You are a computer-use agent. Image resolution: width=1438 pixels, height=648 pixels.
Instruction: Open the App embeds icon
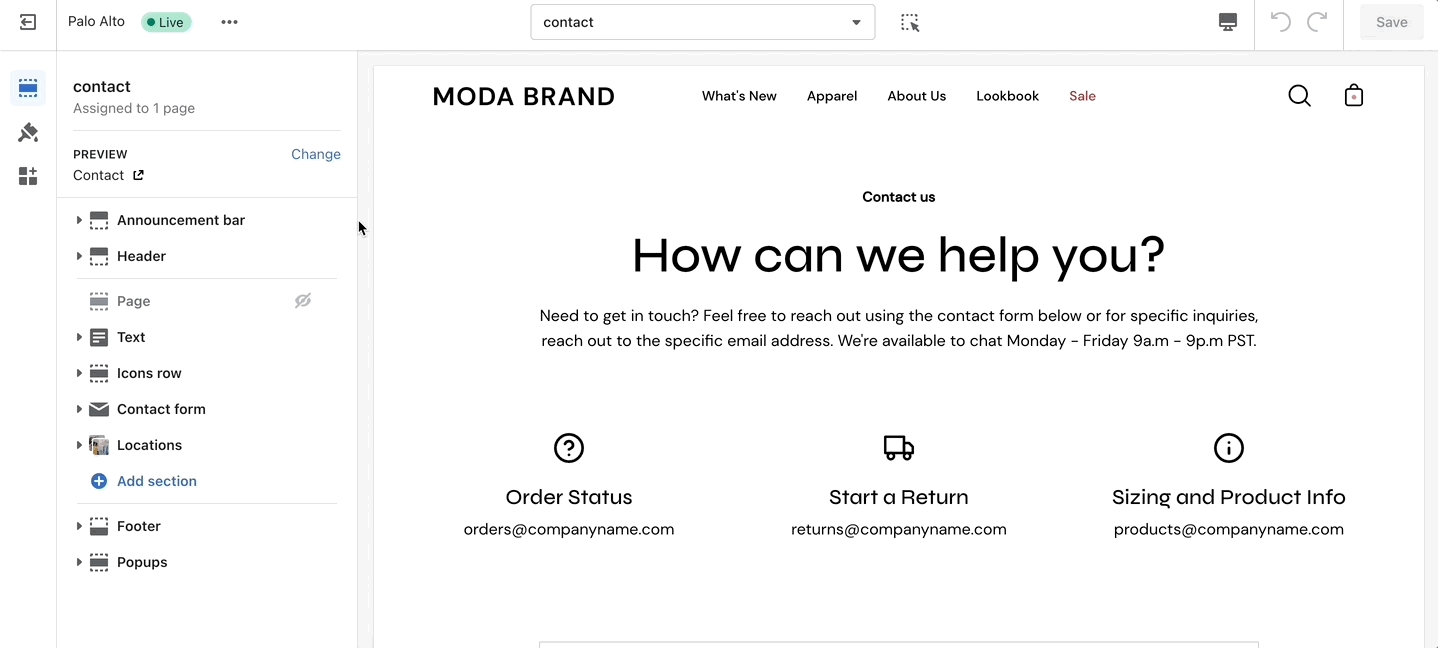tap(28, 176)
